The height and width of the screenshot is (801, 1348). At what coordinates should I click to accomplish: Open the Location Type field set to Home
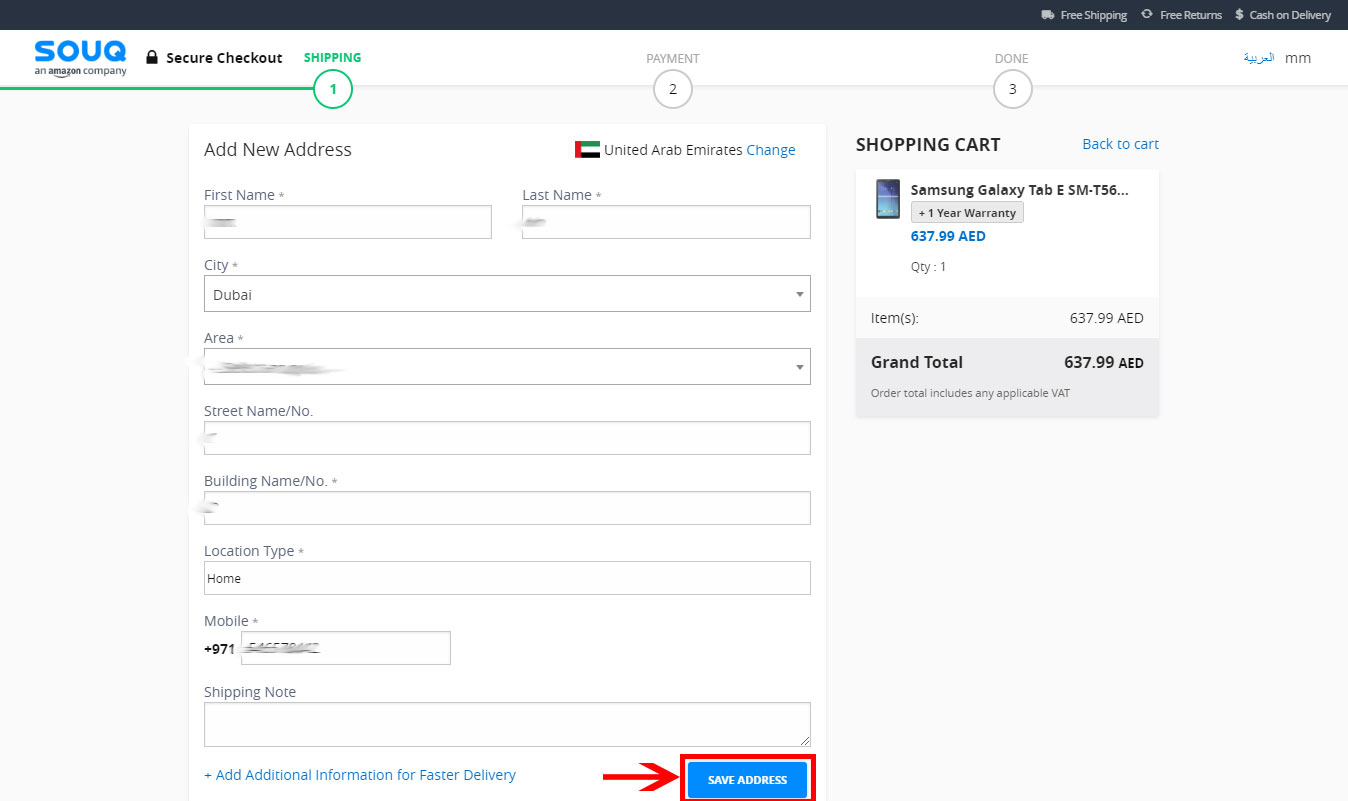[507, 578]
